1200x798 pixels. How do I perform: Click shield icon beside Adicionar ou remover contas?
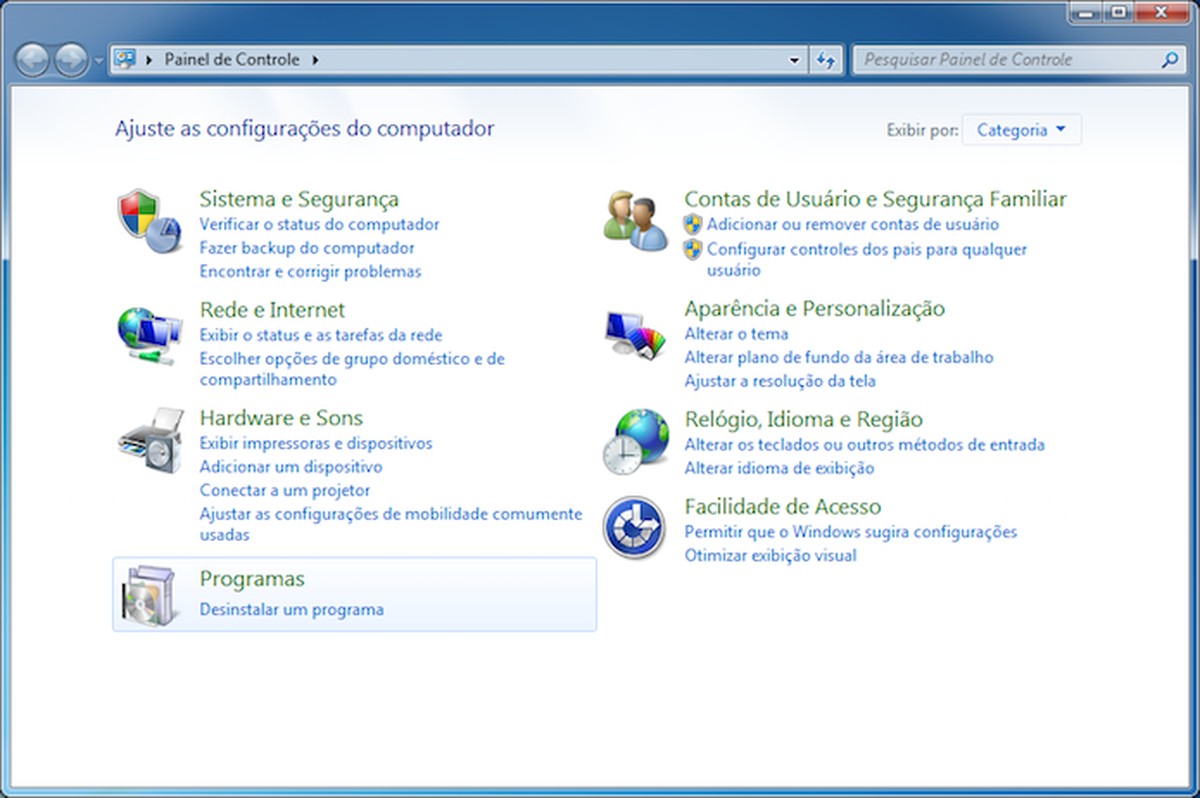tap(693, 224)
